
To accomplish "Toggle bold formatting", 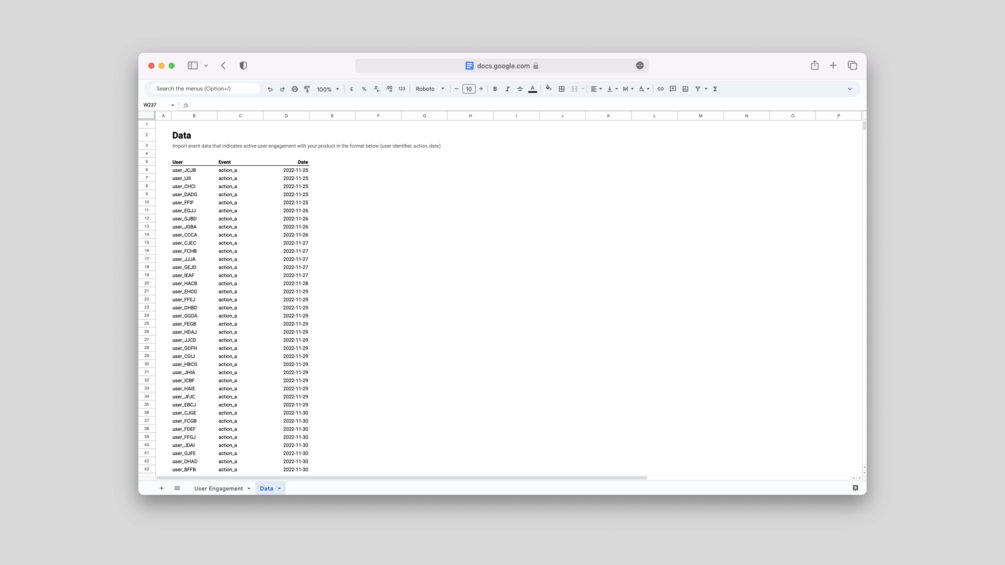I will (495, 89).
